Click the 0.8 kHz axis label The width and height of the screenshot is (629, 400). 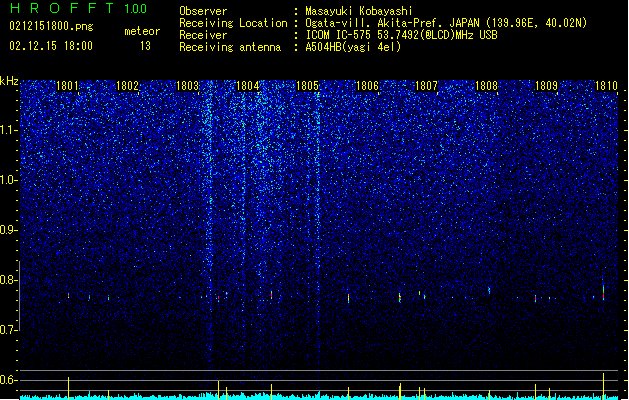[8, 280]
